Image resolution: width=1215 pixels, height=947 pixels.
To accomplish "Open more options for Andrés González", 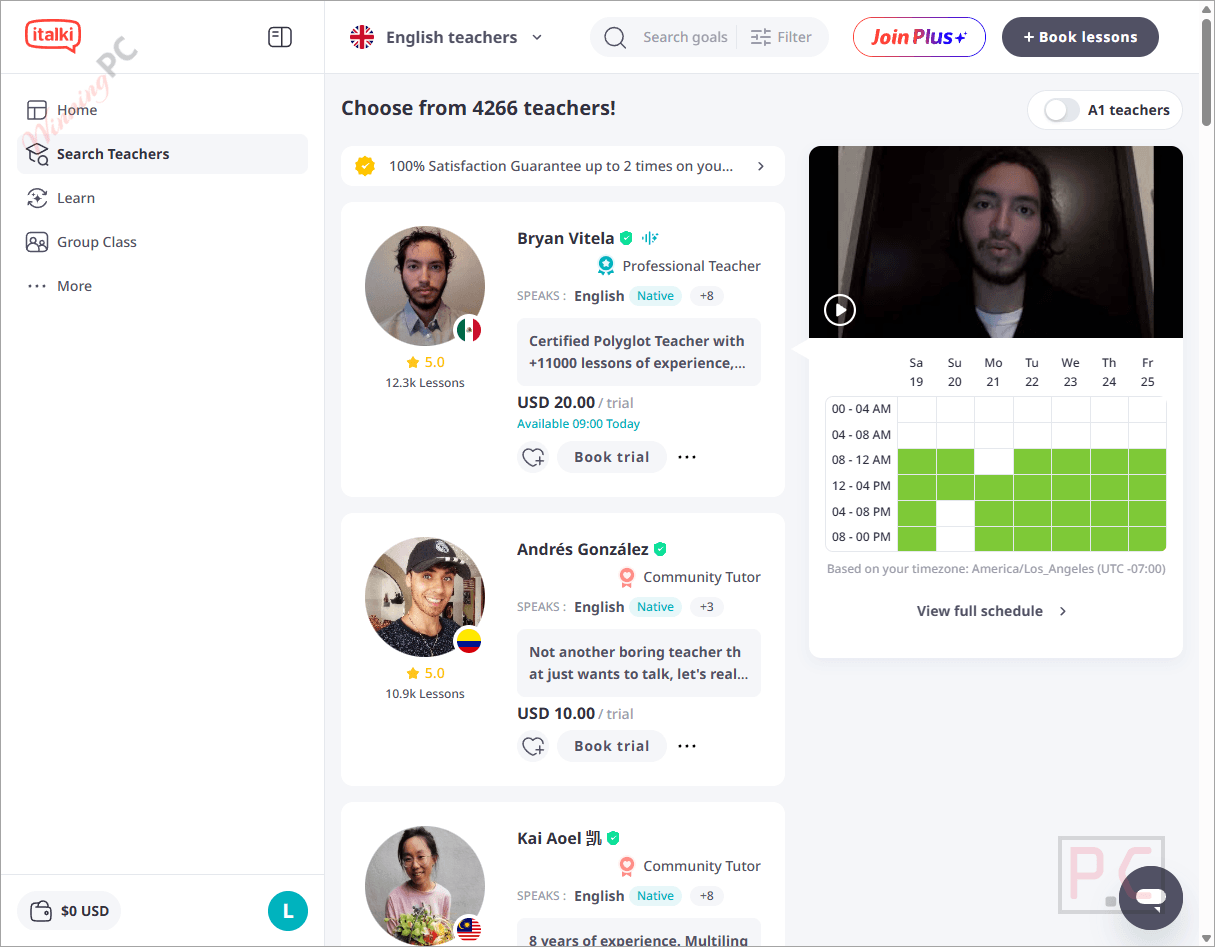I will (x=687, y=746).
